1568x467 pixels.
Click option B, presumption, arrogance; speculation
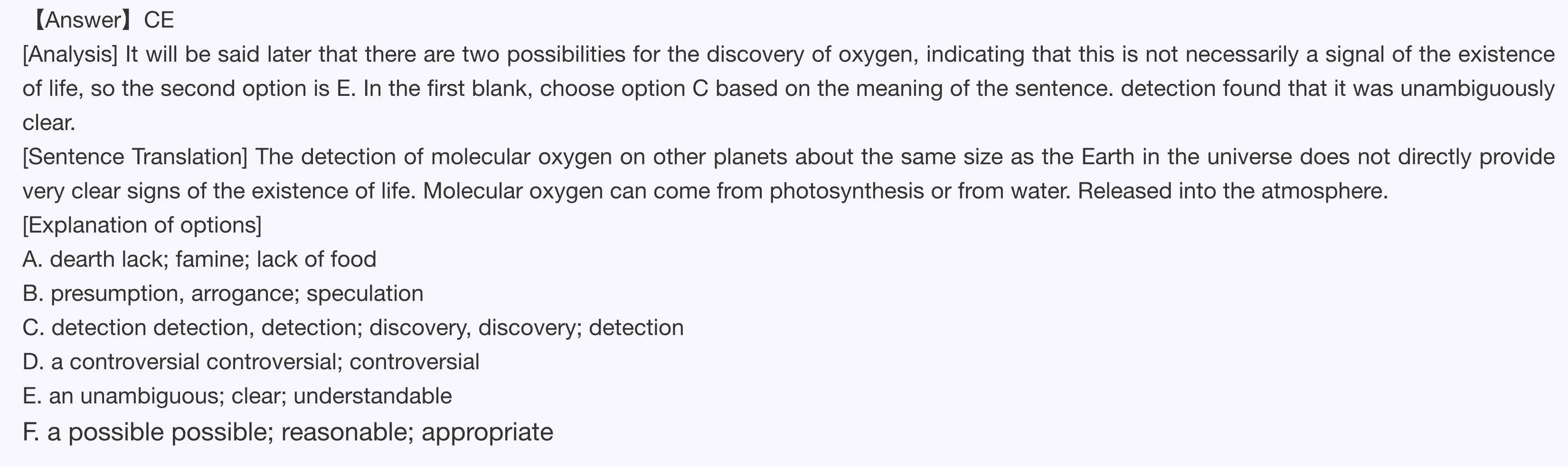tap(223, 294)
